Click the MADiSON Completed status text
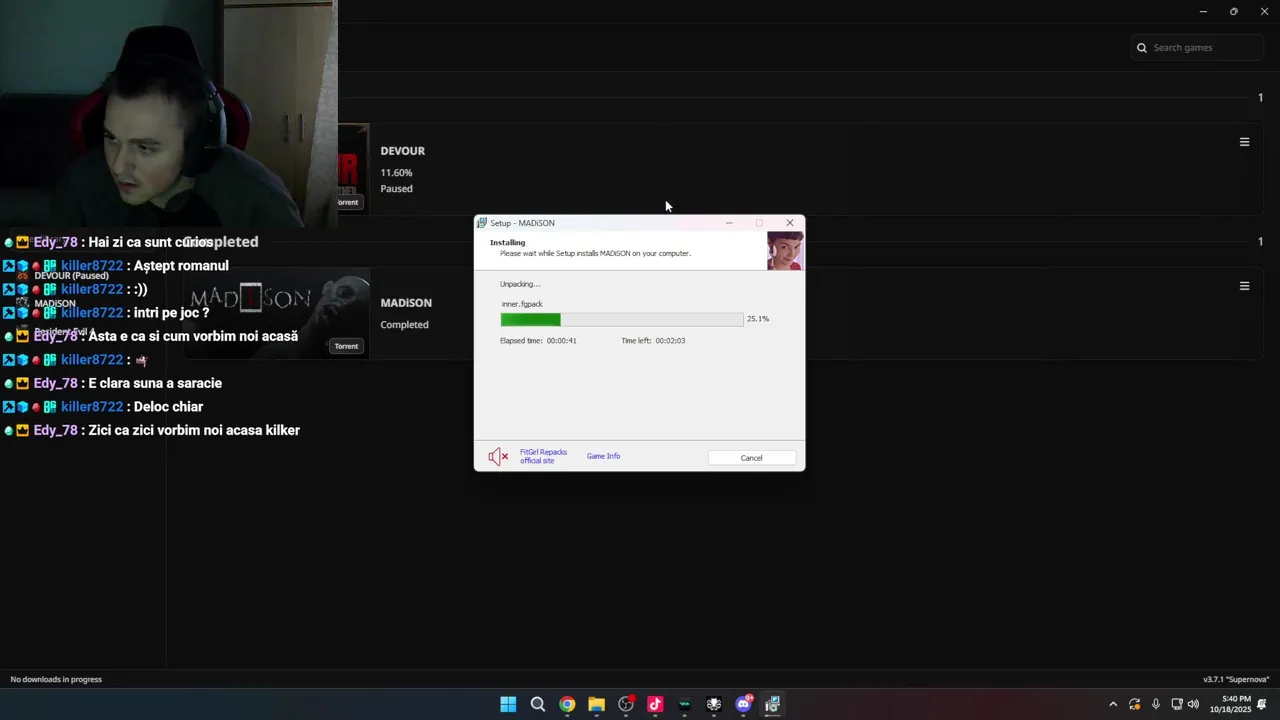 [x=404, y=325]
